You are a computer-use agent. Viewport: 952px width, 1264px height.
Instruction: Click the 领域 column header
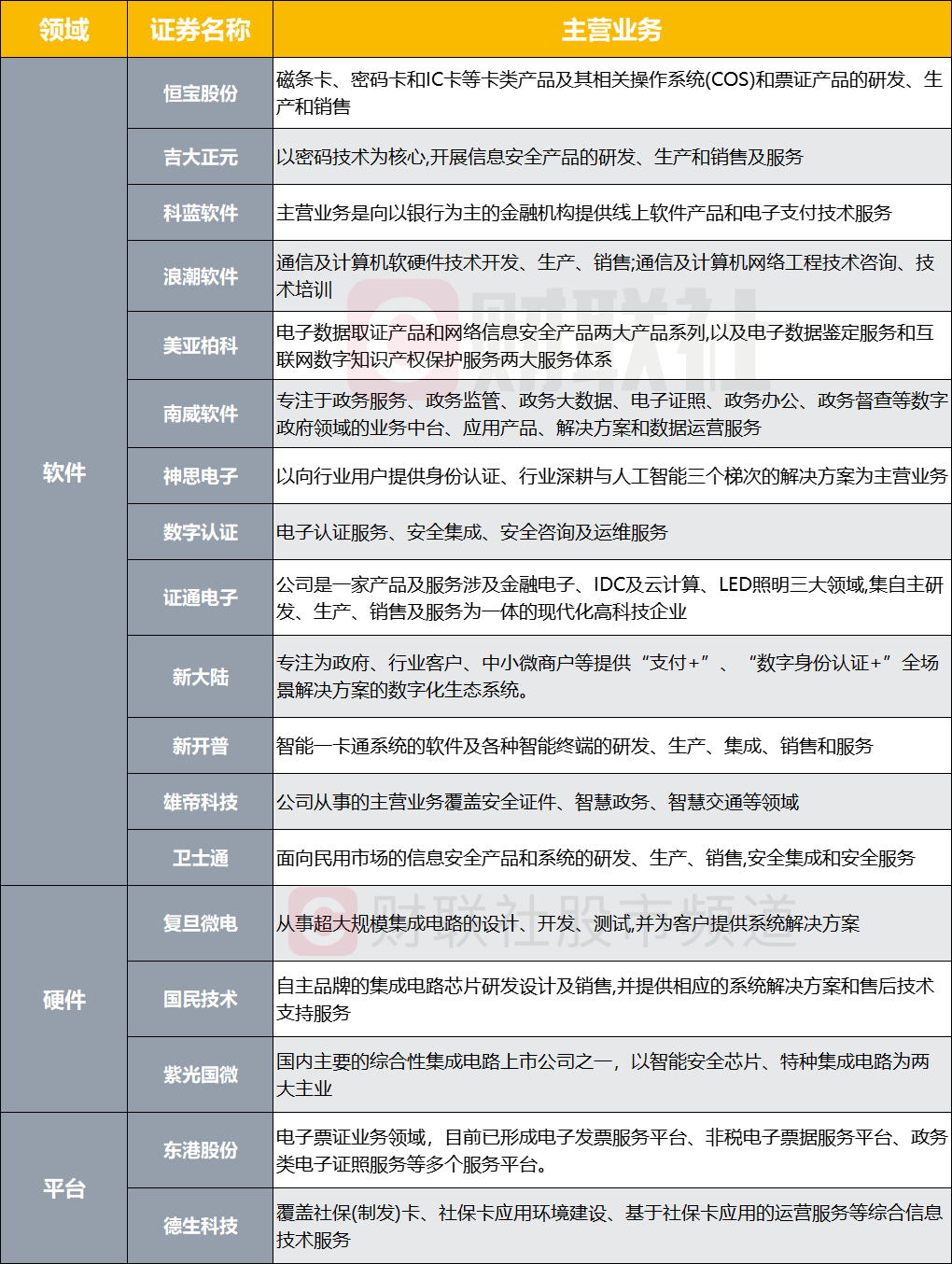pyautogui.click(x=63, y=30)
